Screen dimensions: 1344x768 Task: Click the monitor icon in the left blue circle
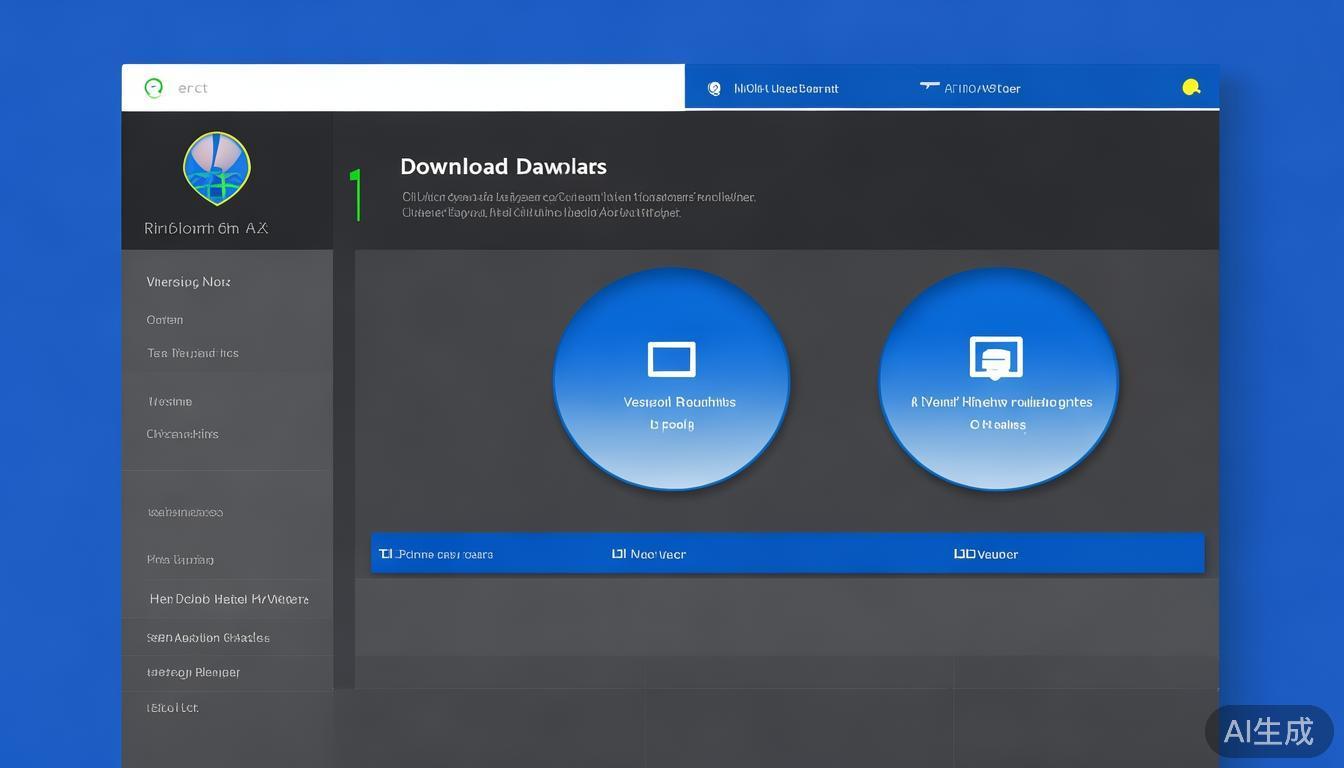pyautogui.click(x=671, y=359)
